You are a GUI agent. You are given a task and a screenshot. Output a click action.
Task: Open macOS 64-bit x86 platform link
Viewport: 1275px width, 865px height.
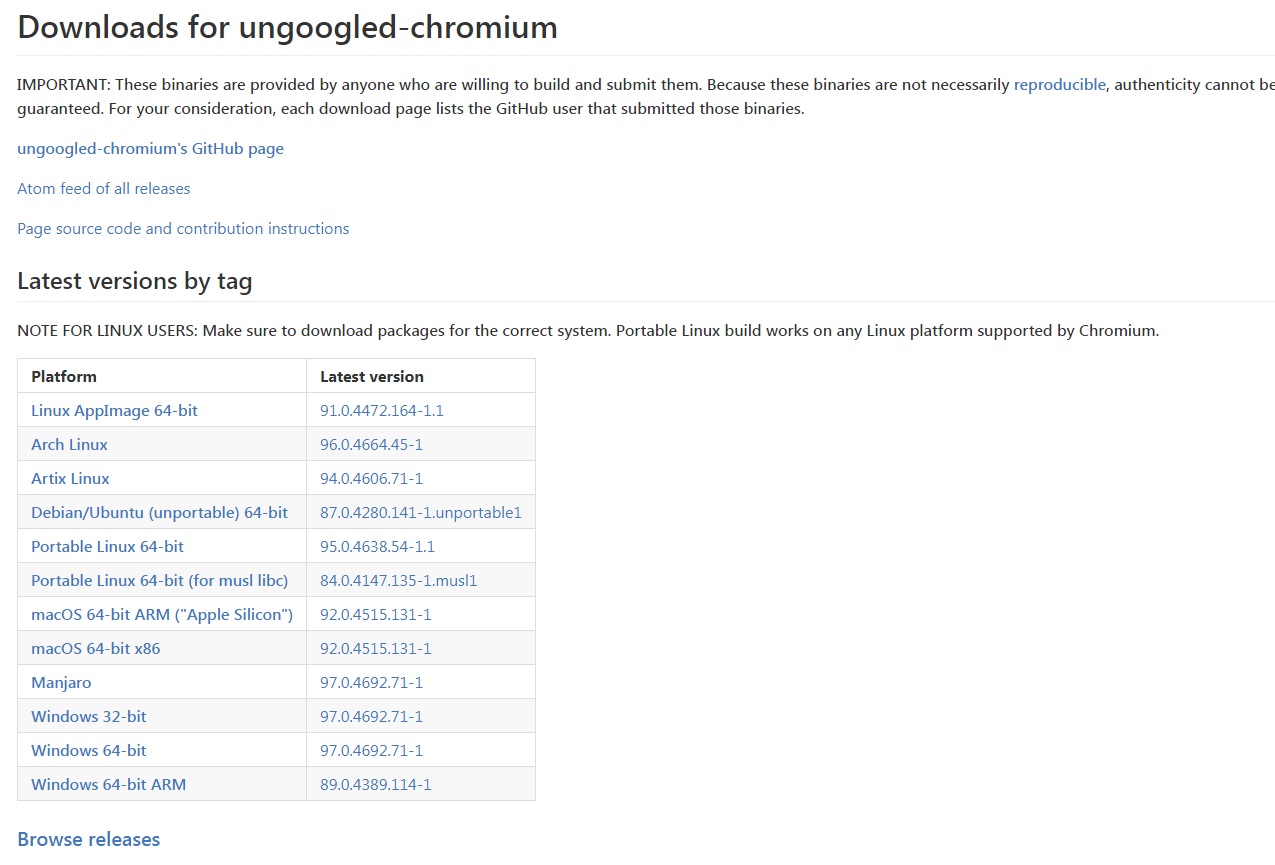coord(96,649)
